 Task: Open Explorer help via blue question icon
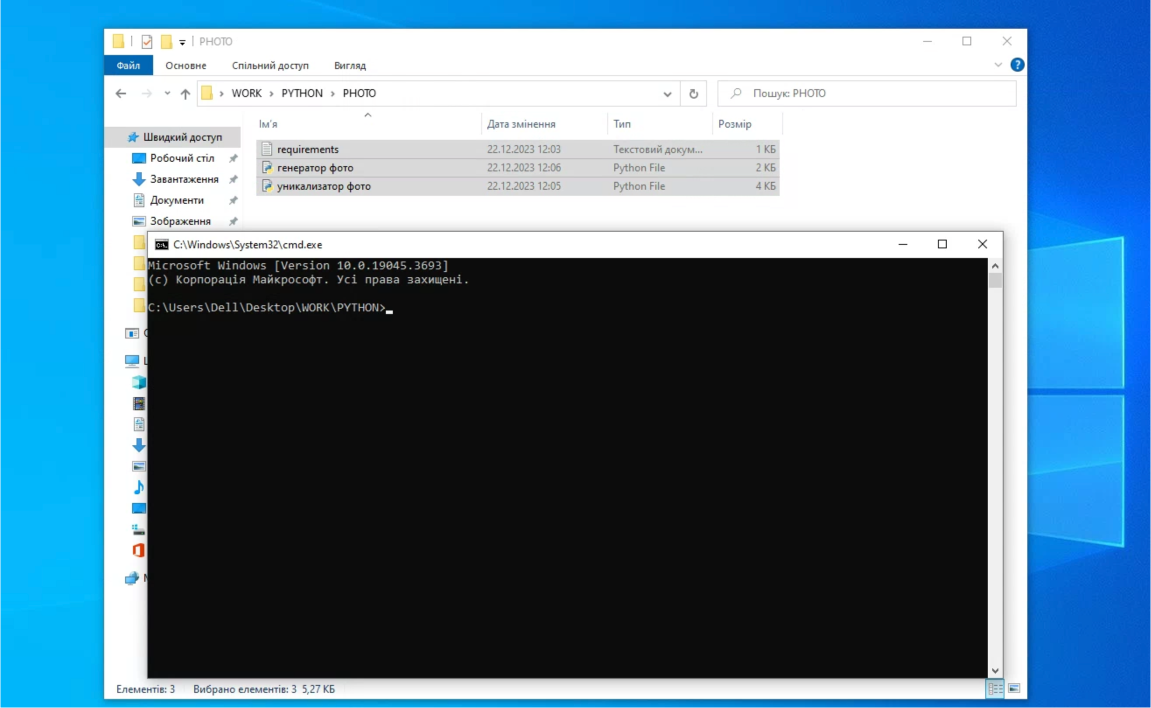pos(1017,65)
